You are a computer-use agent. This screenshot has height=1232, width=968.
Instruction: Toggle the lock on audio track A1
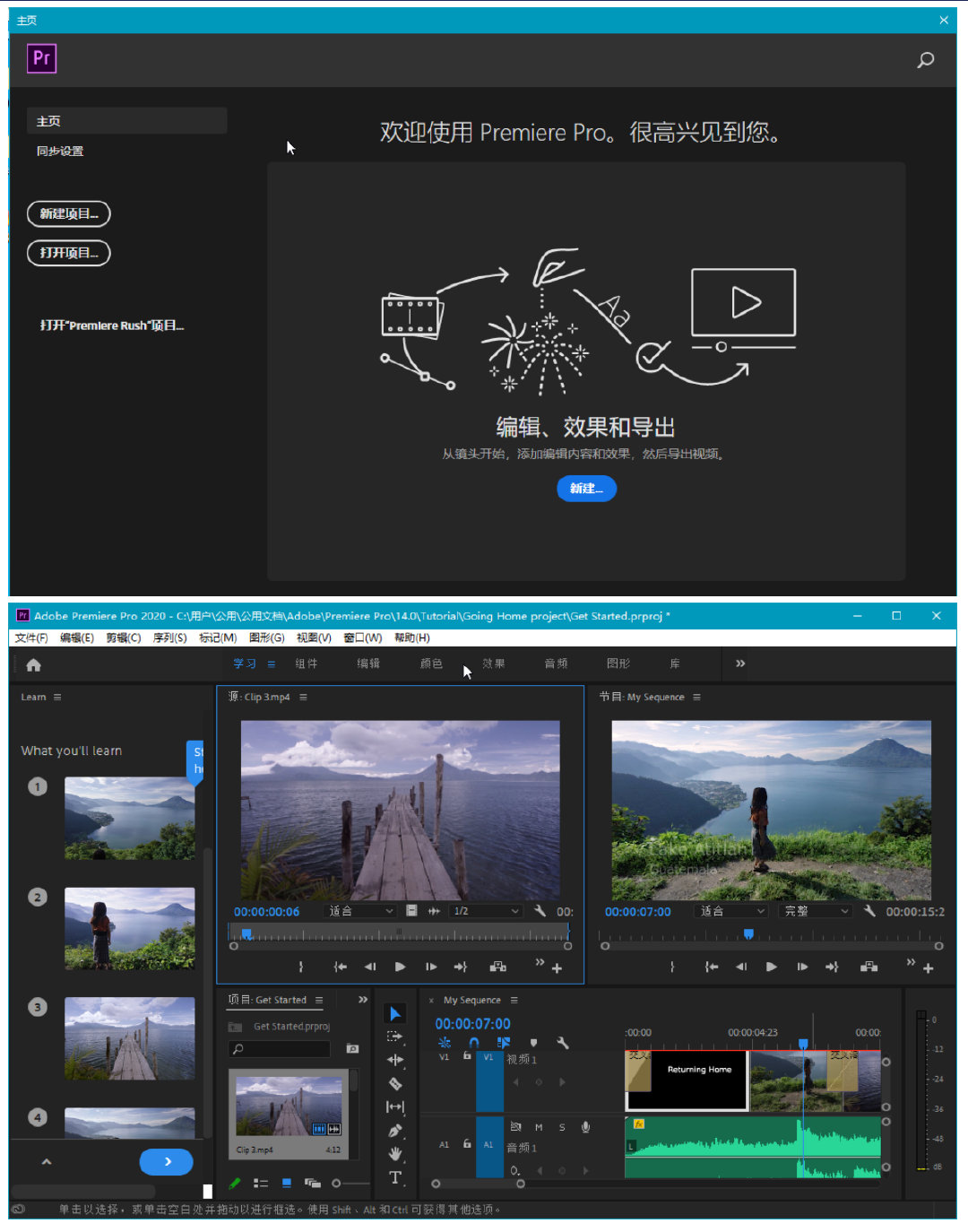[x=467, y=1144]
